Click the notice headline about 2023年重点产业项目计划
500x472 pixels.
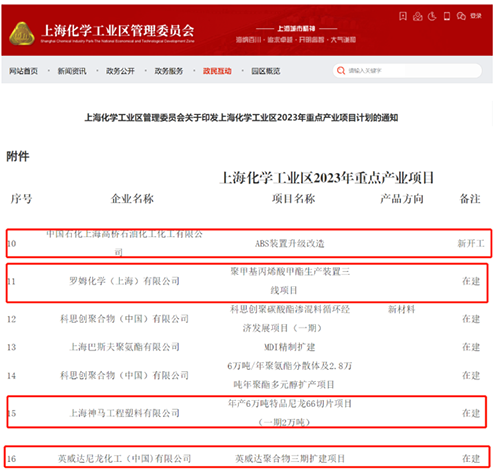(x=241, y=118)
